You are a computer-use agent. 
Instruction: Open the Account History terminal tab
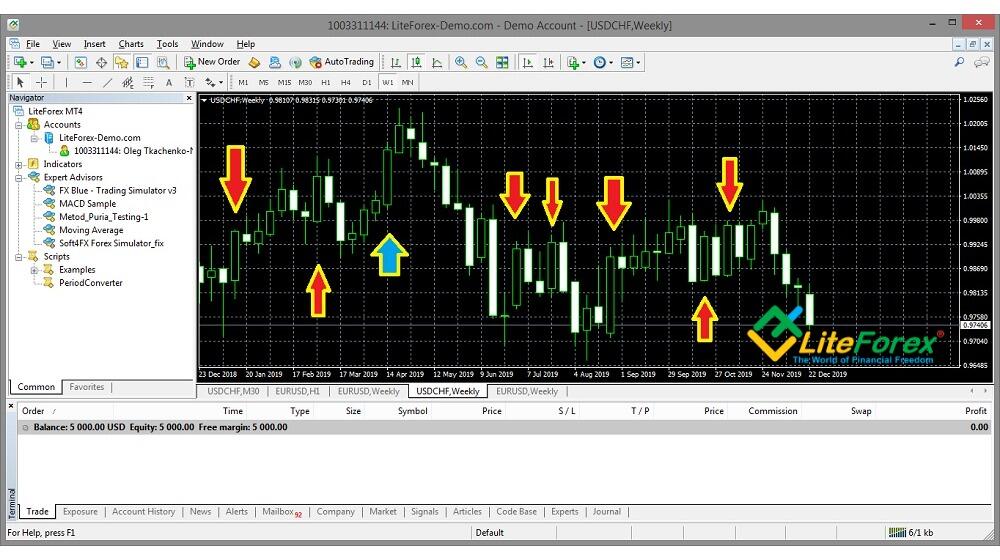tap(143, 512)
